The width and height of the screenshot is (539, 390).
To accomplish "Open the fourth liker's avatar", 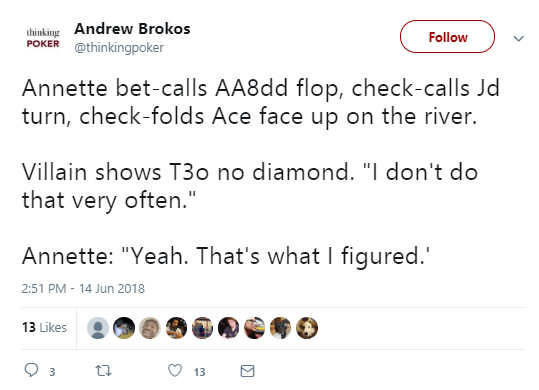I will pyautogui.click(x=176, y=328).
